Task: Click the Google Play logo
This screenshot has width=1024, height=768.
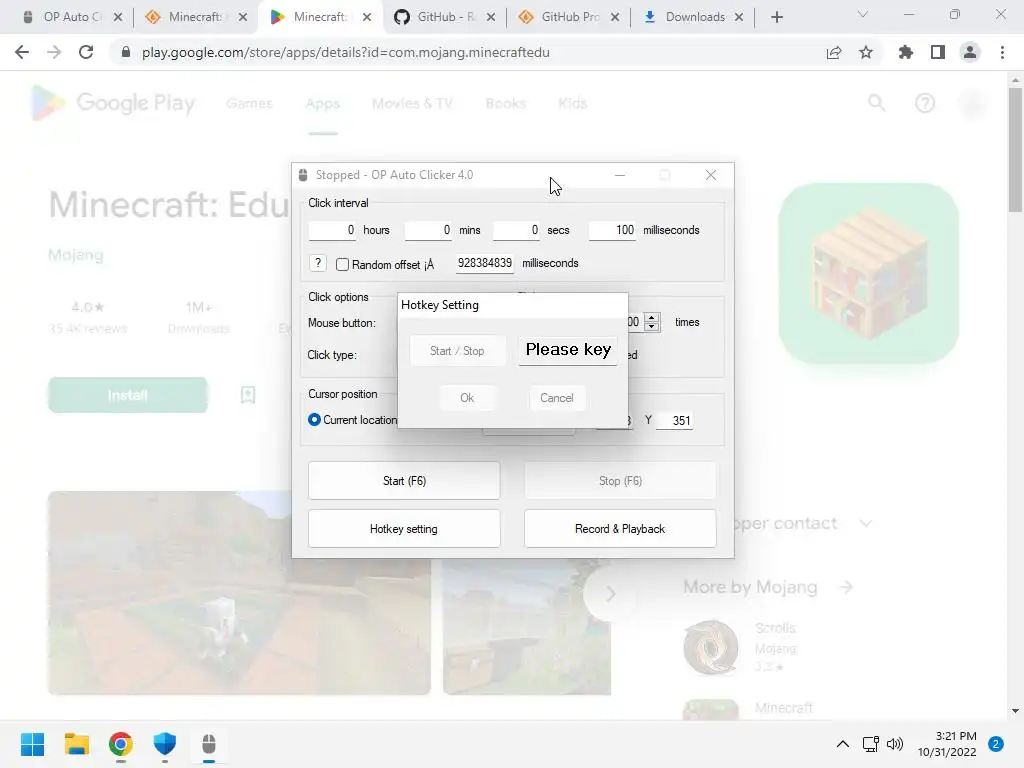Action: coord(113,103)
